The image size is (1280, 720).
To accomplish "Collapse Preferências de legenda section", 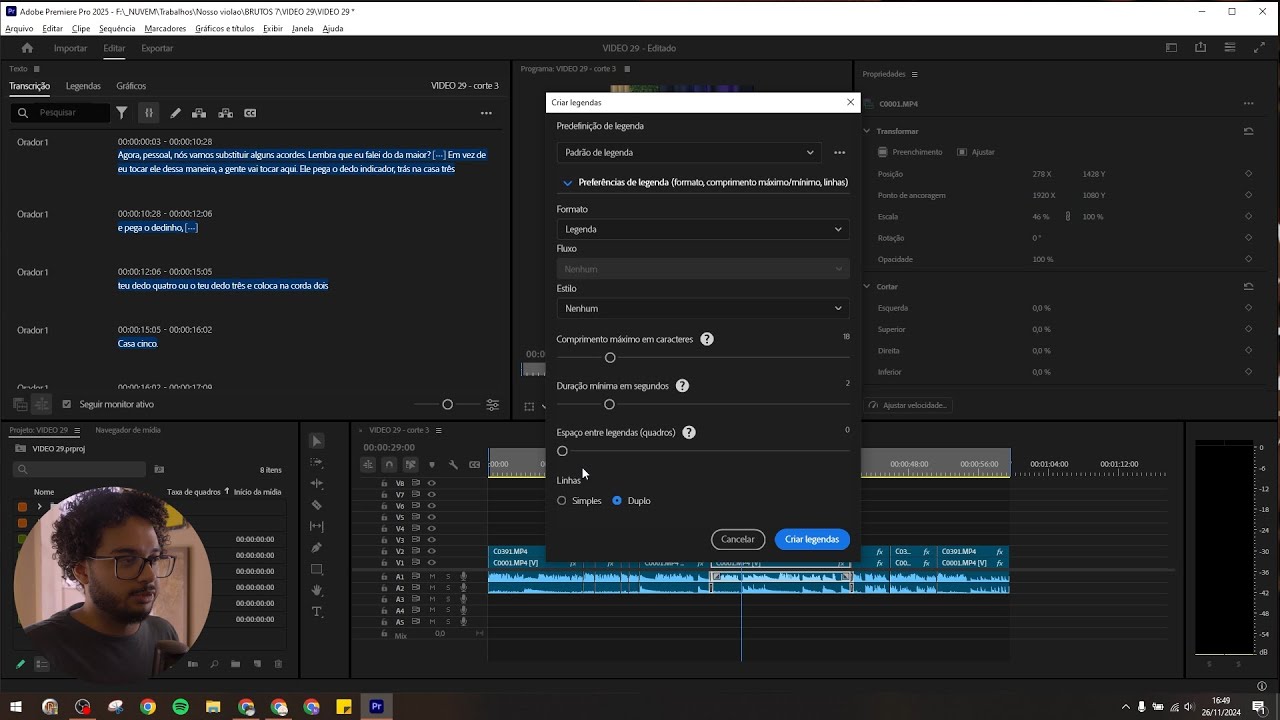I will pyautogui.click(x=567, y=183).
